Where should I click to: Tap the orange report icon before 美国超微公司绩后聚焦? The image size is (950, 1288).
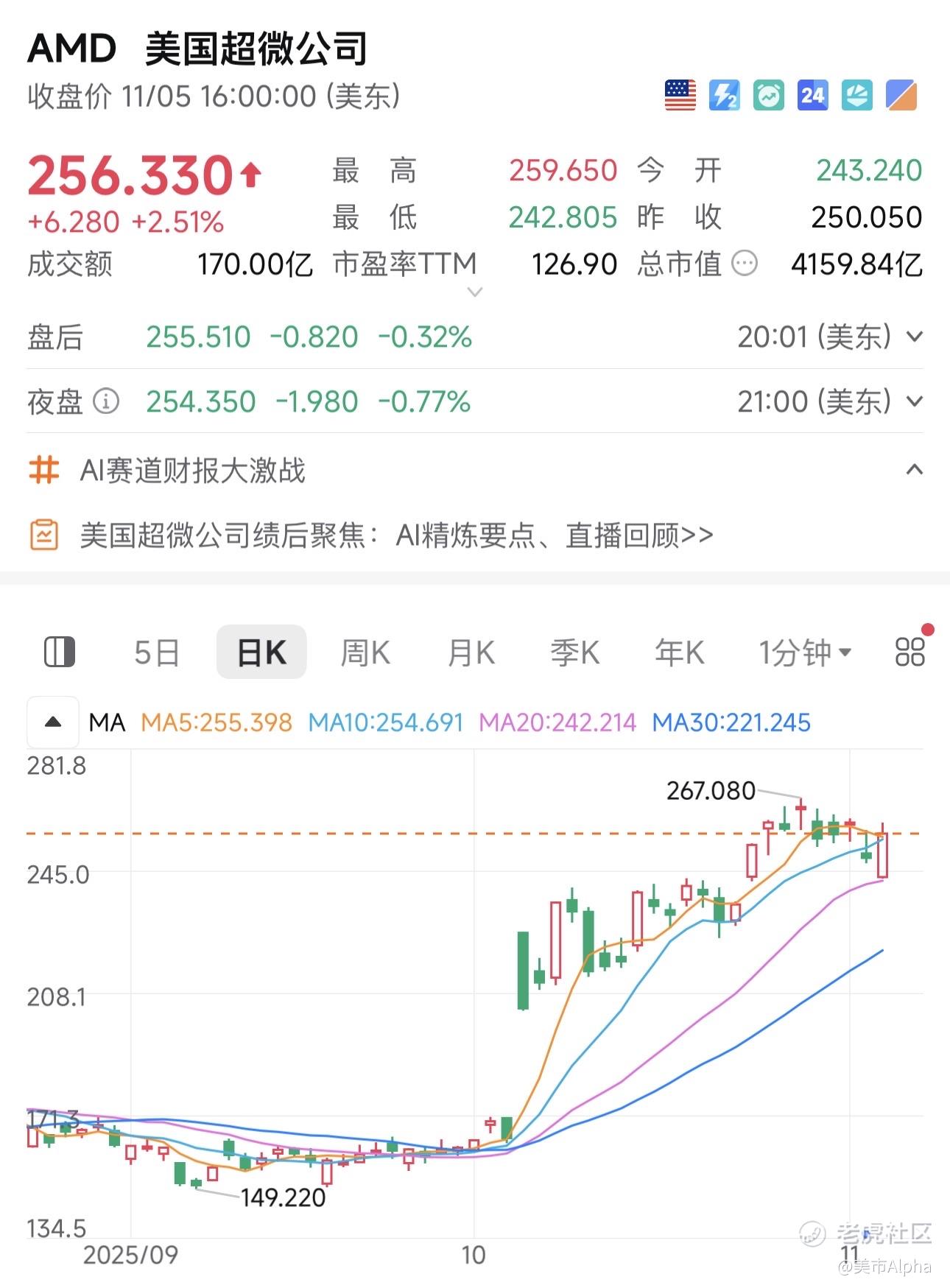pyautogui.click(x=43, y=535)
